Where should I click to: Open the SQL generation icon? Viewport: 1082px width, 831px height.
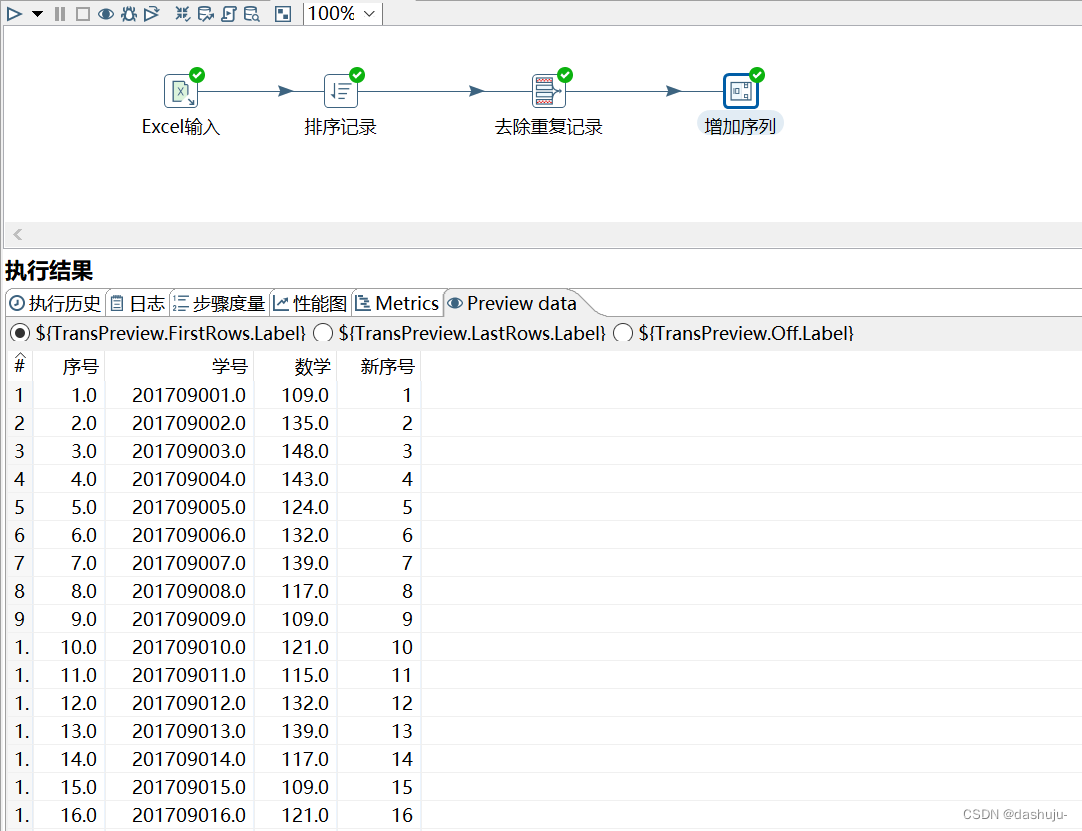click(x=228, y=13)
